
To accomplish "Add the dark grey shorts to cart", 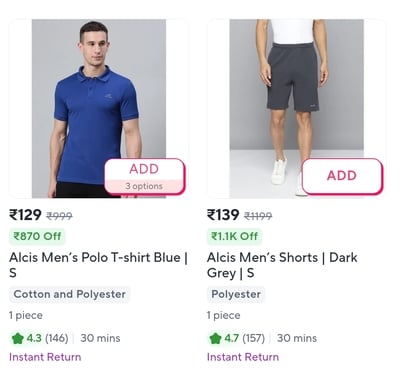I will [342, 176].
